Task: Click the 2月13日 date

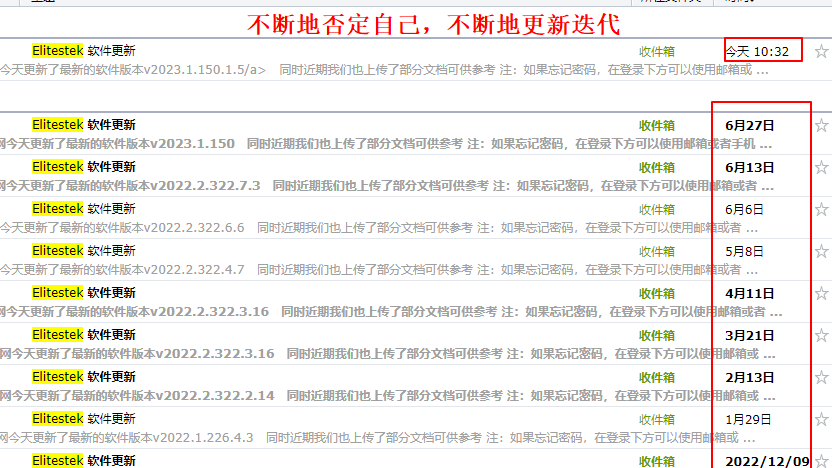Action: (750, 377)
